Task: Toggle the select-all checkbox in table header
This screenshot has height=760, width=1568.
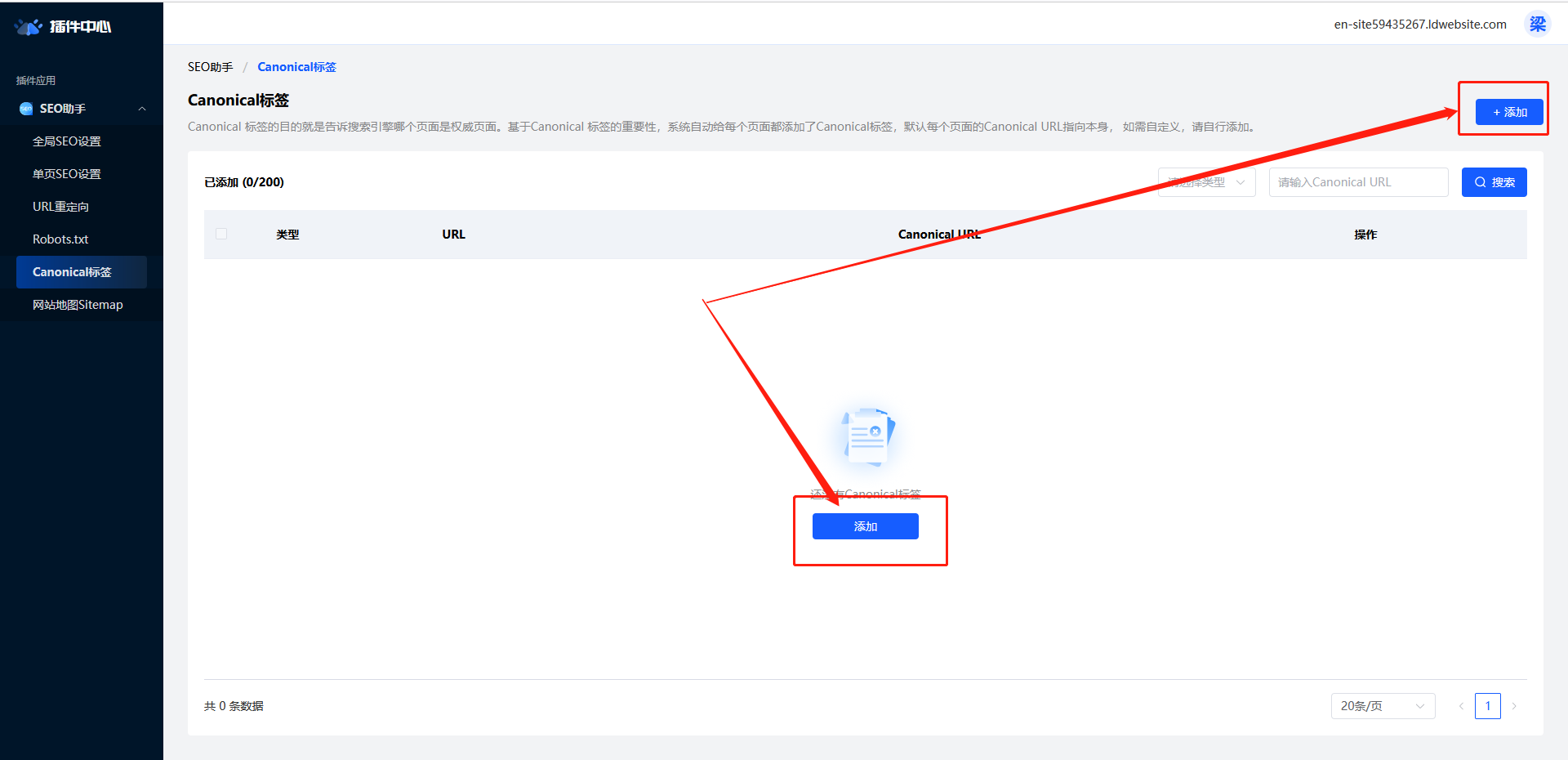Action: pyautogui.click(x=221, y=234)
